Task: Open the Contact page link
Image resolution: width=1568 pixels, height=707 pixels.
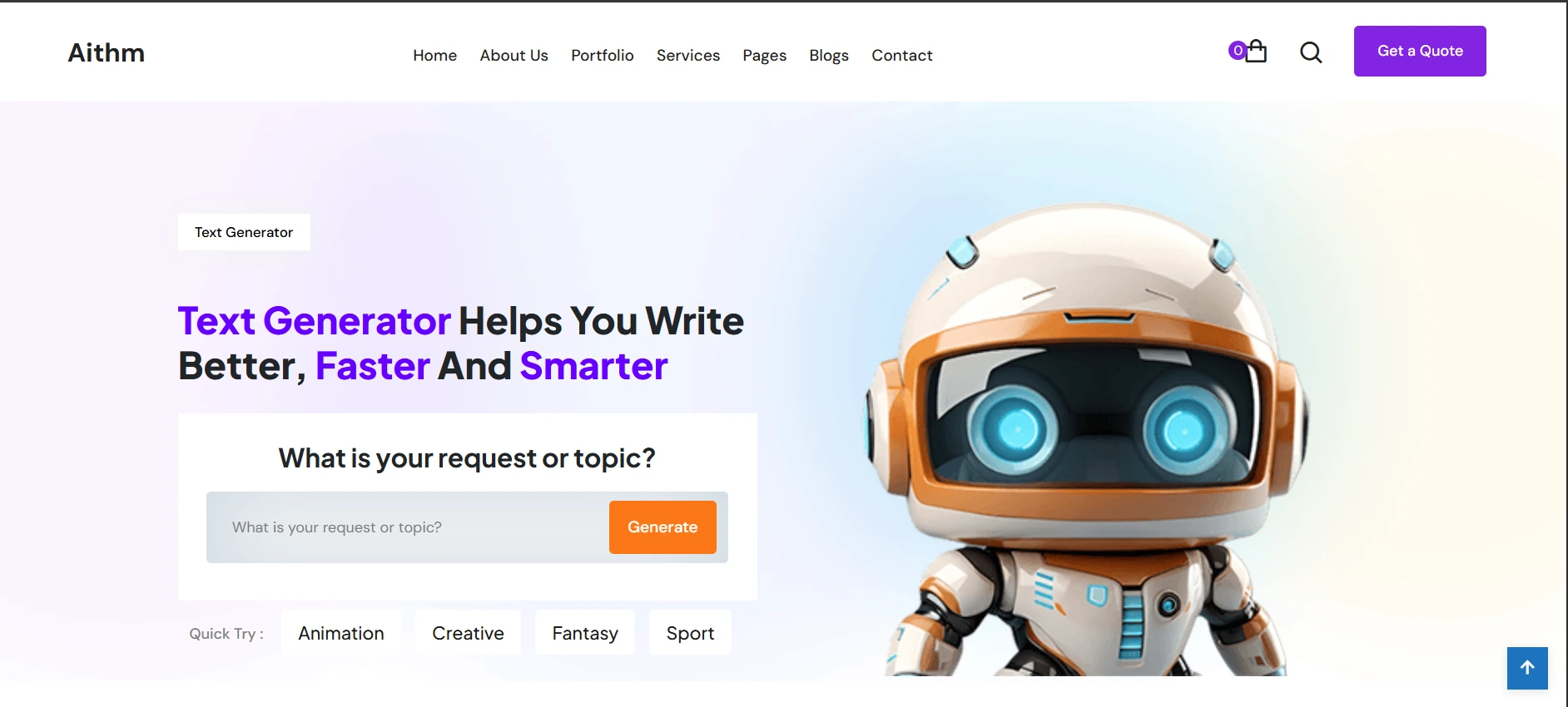Action: coord(902,56)
